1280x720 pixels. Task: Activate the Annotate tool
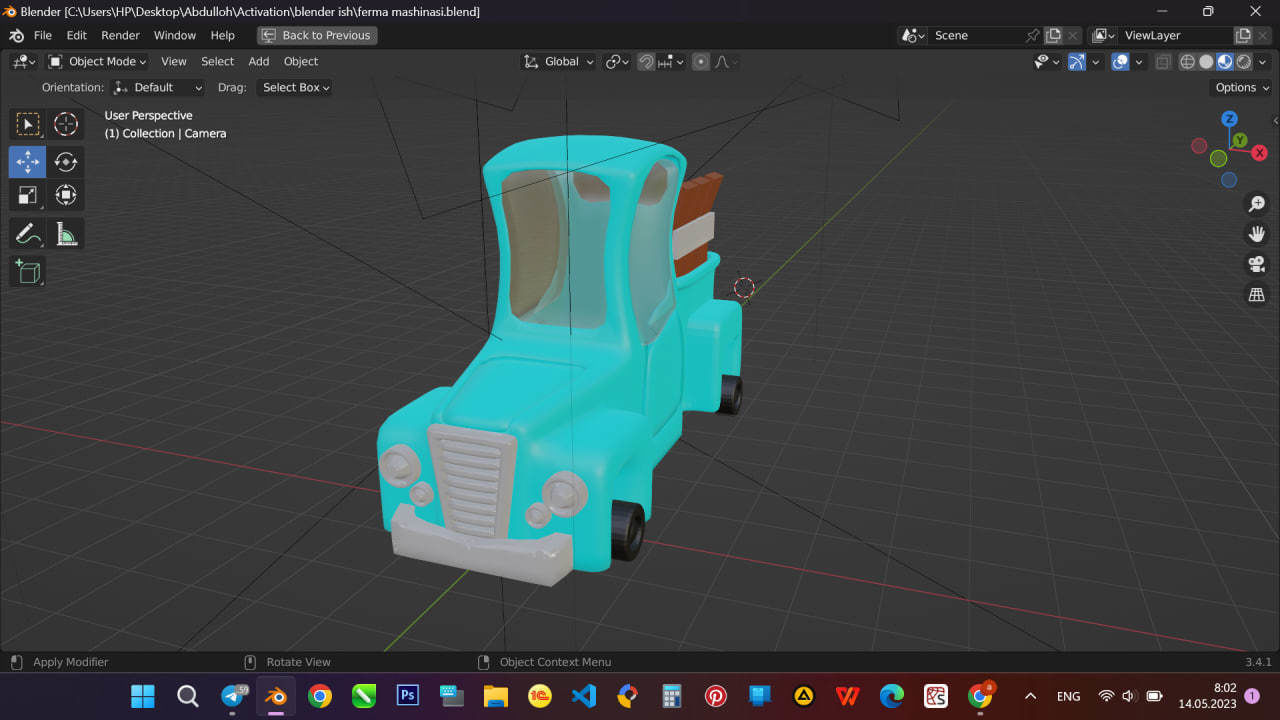[27, 232]
